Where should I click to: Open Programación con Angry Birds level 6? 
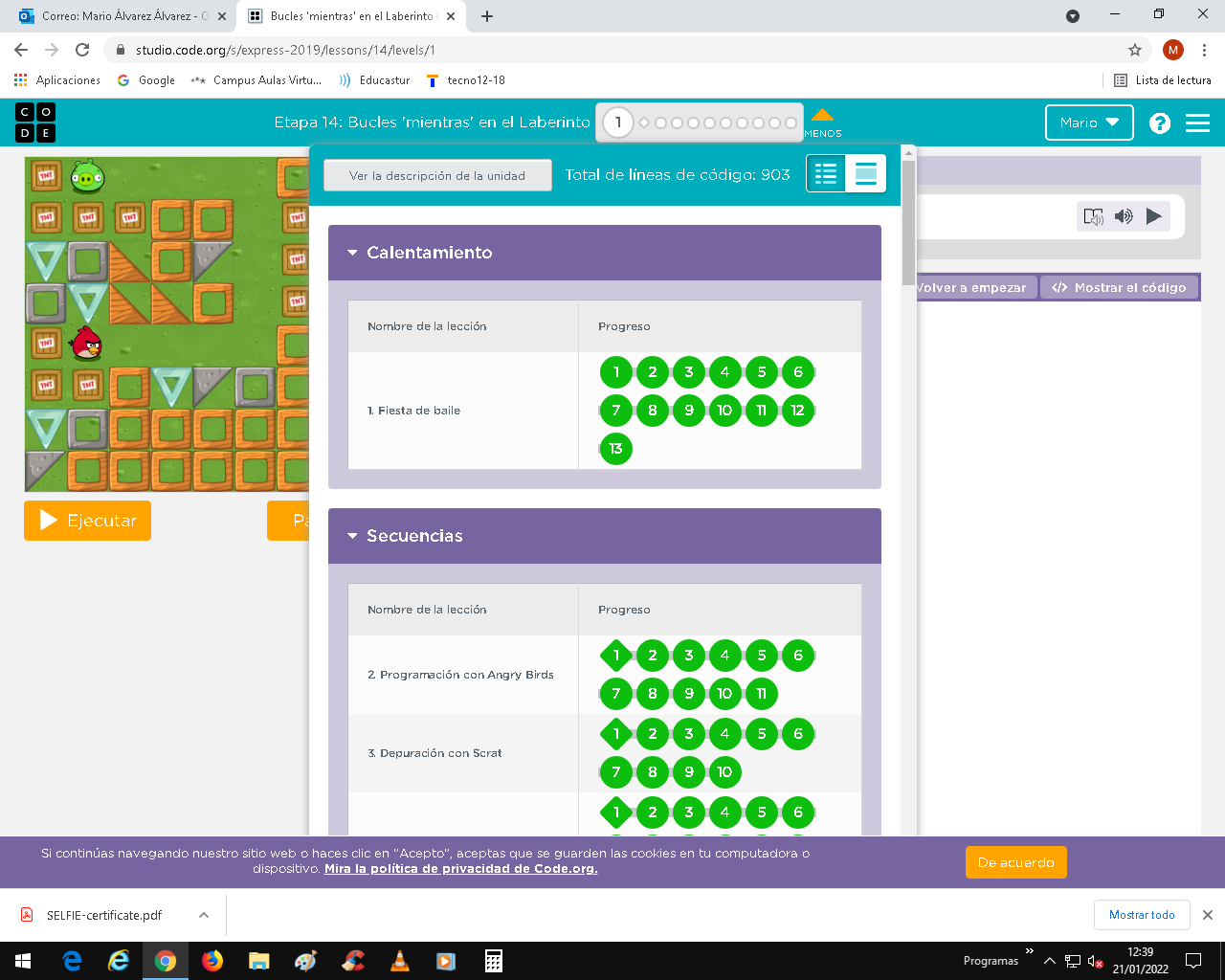click(798, 656)
